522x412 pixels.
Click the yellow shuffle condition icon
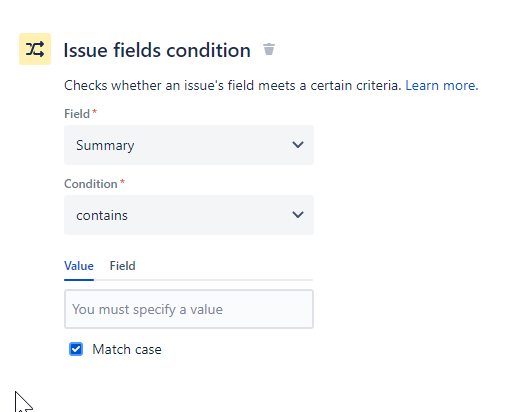pos(35,49)
